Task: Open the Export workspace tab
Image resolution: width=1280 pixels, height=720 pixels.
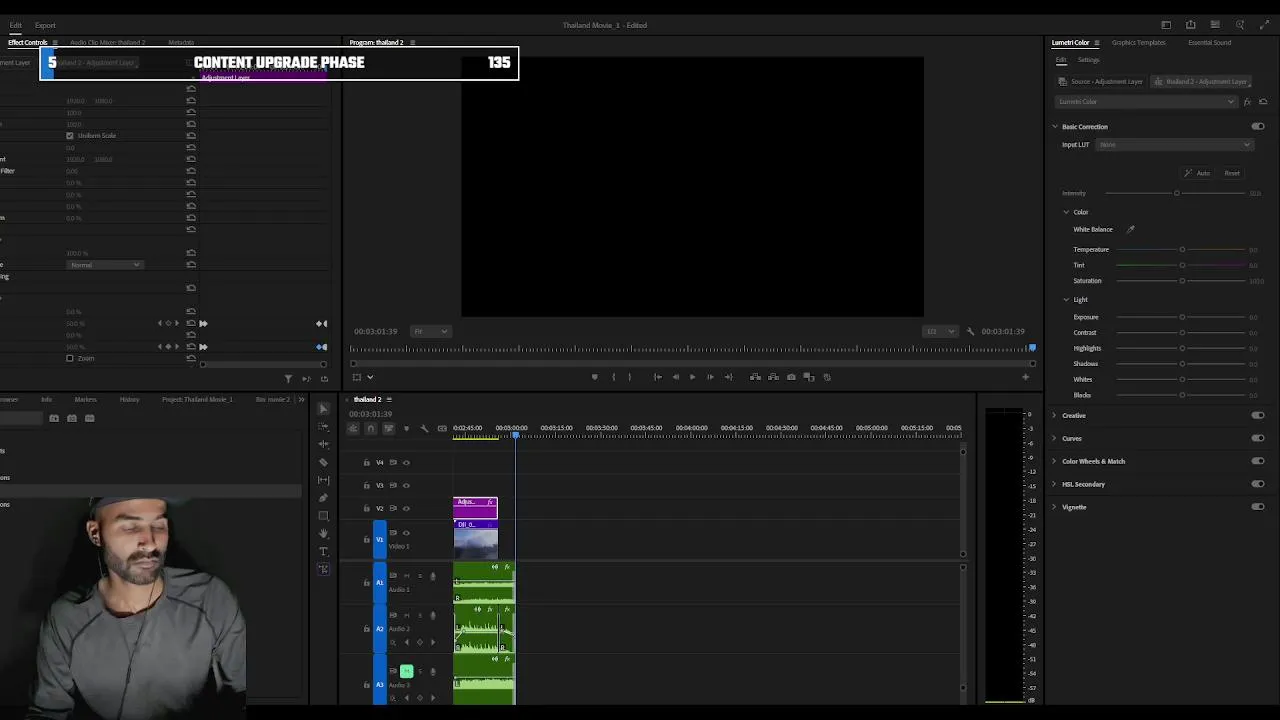Action: [x=45, y=25]
